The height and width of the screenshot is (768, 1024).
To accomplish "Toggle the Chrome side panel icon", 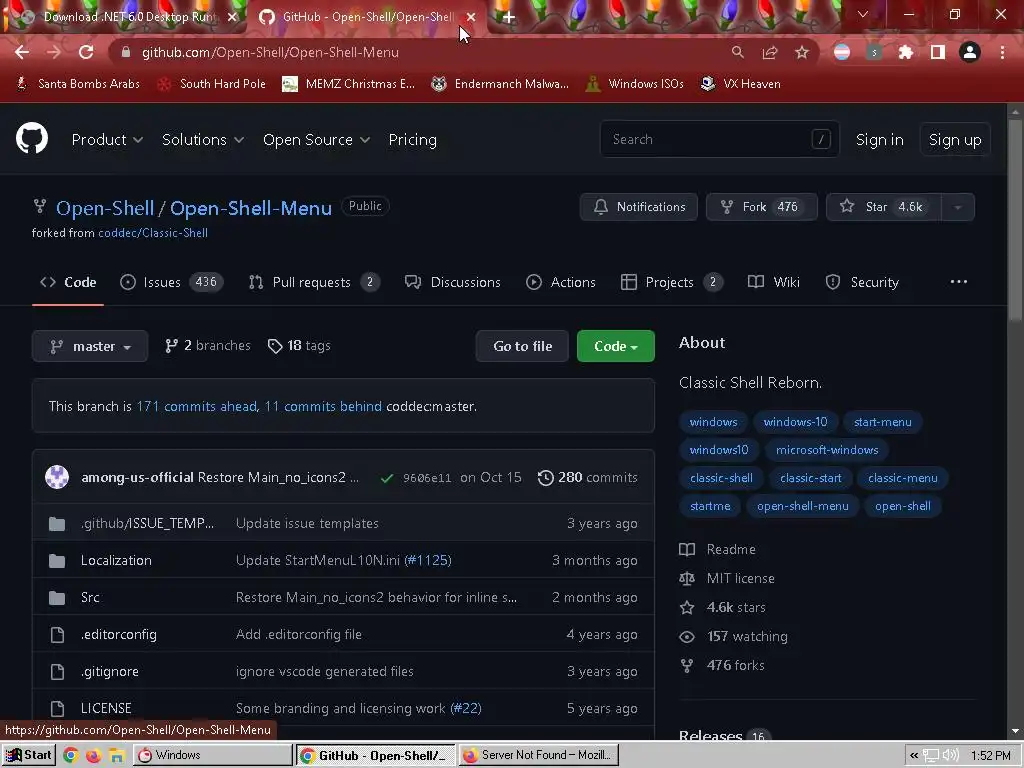I will [x=938, y=52].
